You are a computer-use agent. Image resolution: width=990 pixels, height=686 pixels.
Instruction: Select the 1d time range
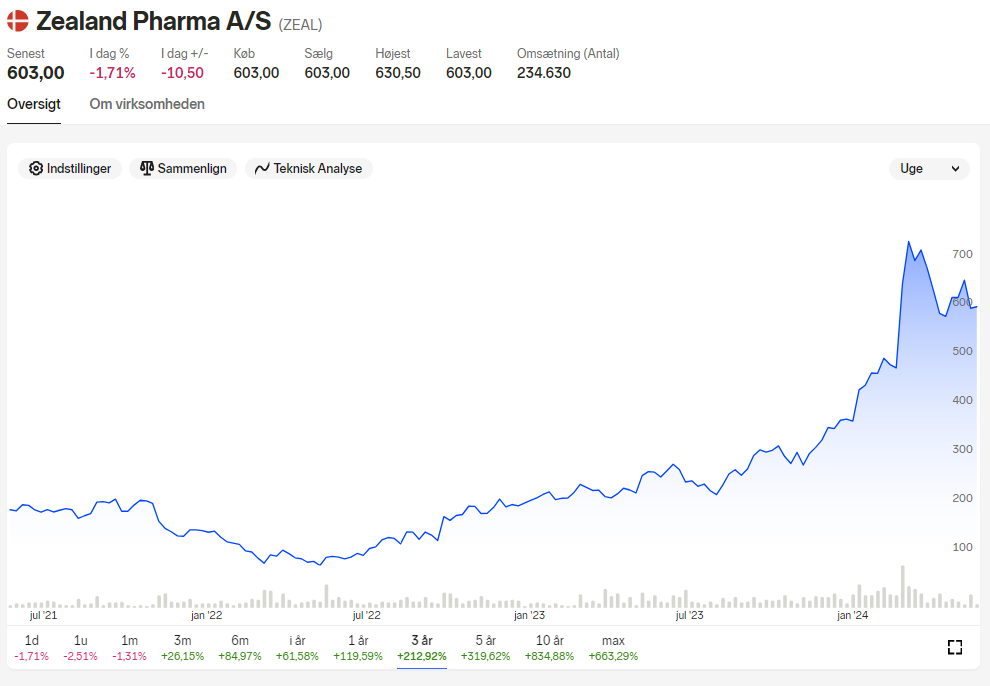coord(32,648)
